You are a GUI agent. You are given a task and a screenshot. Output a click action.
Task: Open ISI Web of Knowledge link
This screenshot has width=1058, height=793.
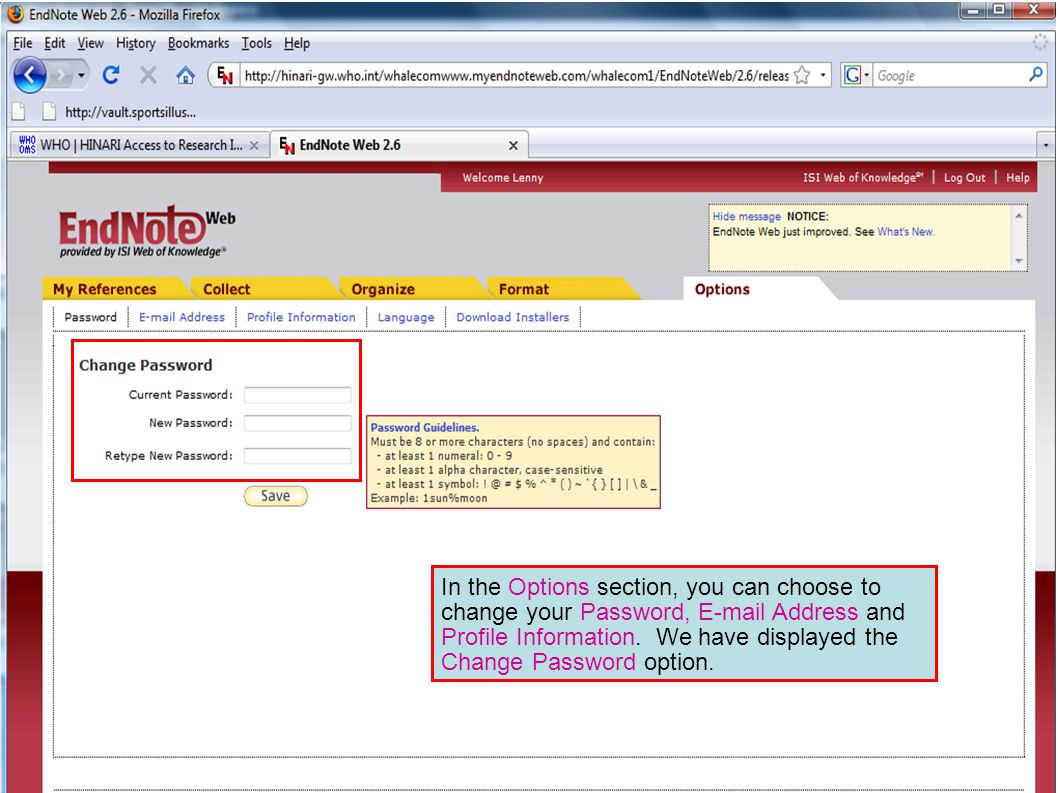click(x=862, y=177)
